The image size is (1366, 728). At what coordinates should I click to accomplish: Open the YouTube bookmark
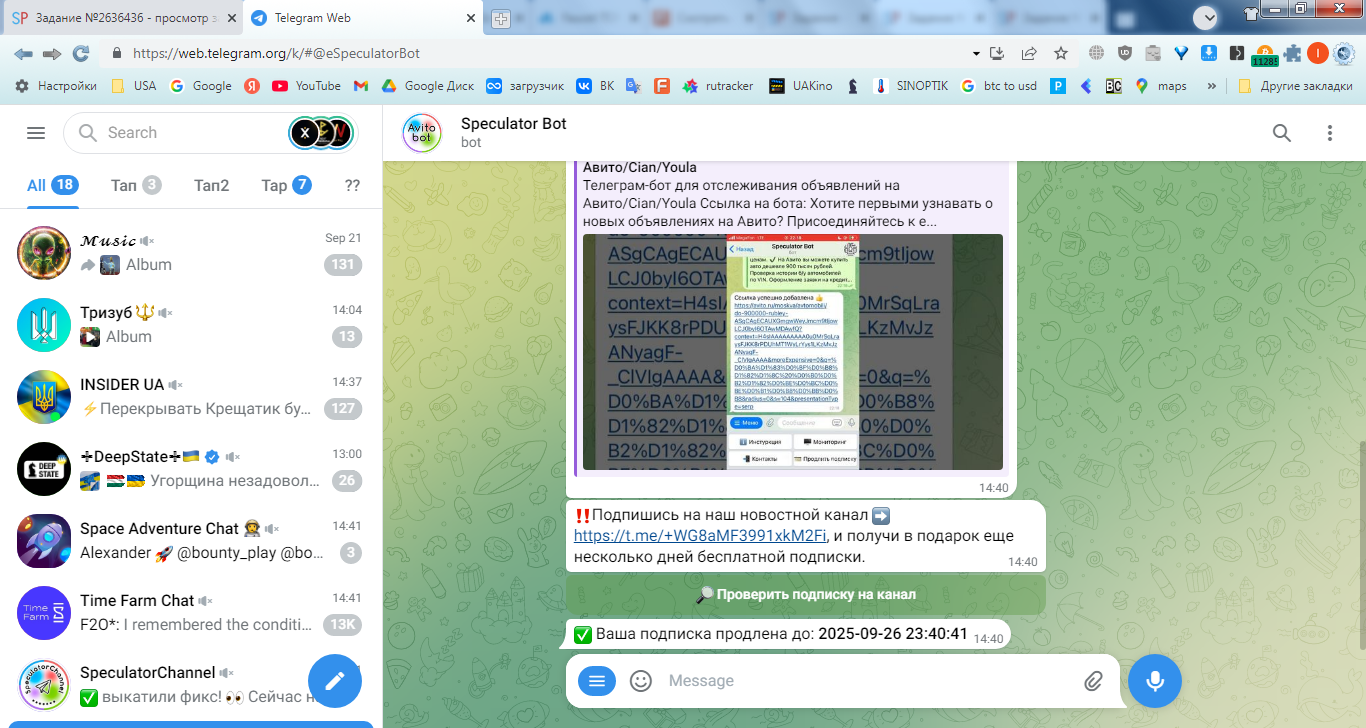point(306,86)
